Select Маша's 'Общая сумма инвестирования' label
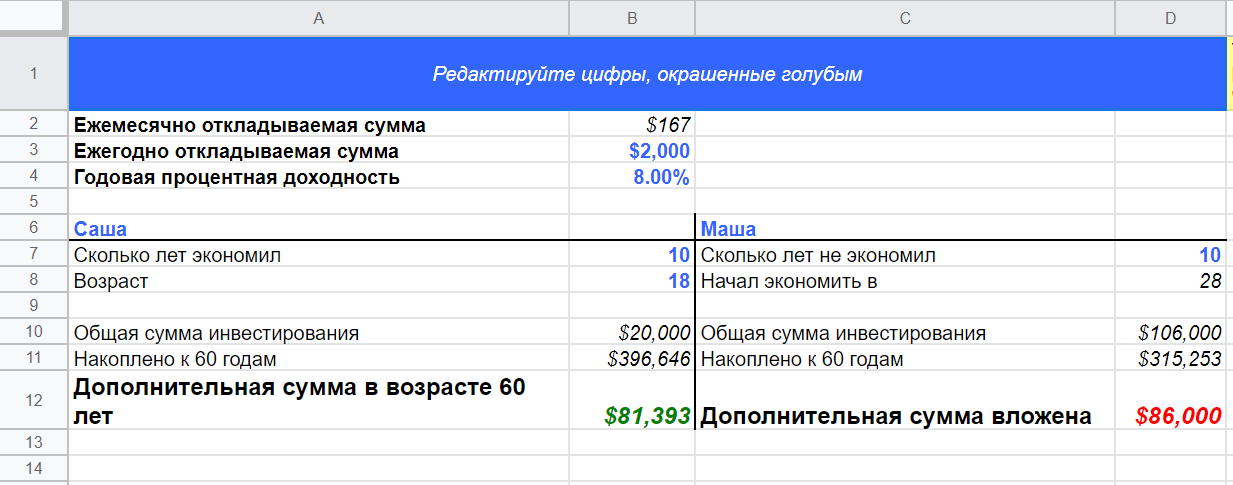The width and height of the screenshot is (1233, 485). (x=905, y=333)
